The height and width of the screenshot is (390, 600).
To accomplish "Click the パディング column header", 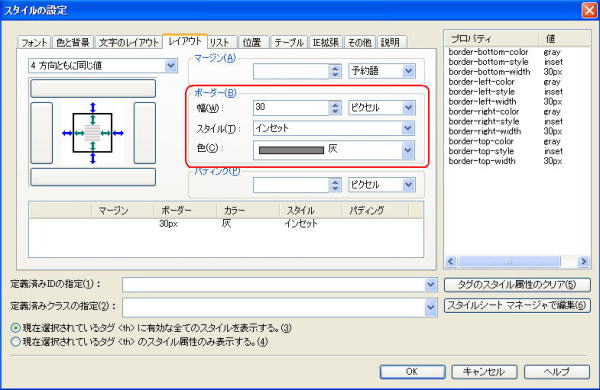I will [375, 210].
